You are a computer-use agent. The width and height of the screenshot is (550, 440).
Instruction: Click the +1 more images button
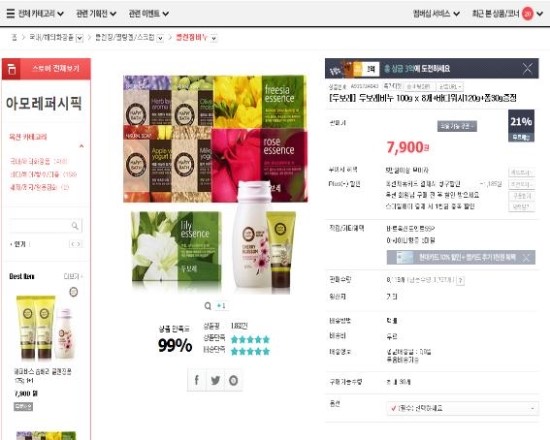pos(221,306)
